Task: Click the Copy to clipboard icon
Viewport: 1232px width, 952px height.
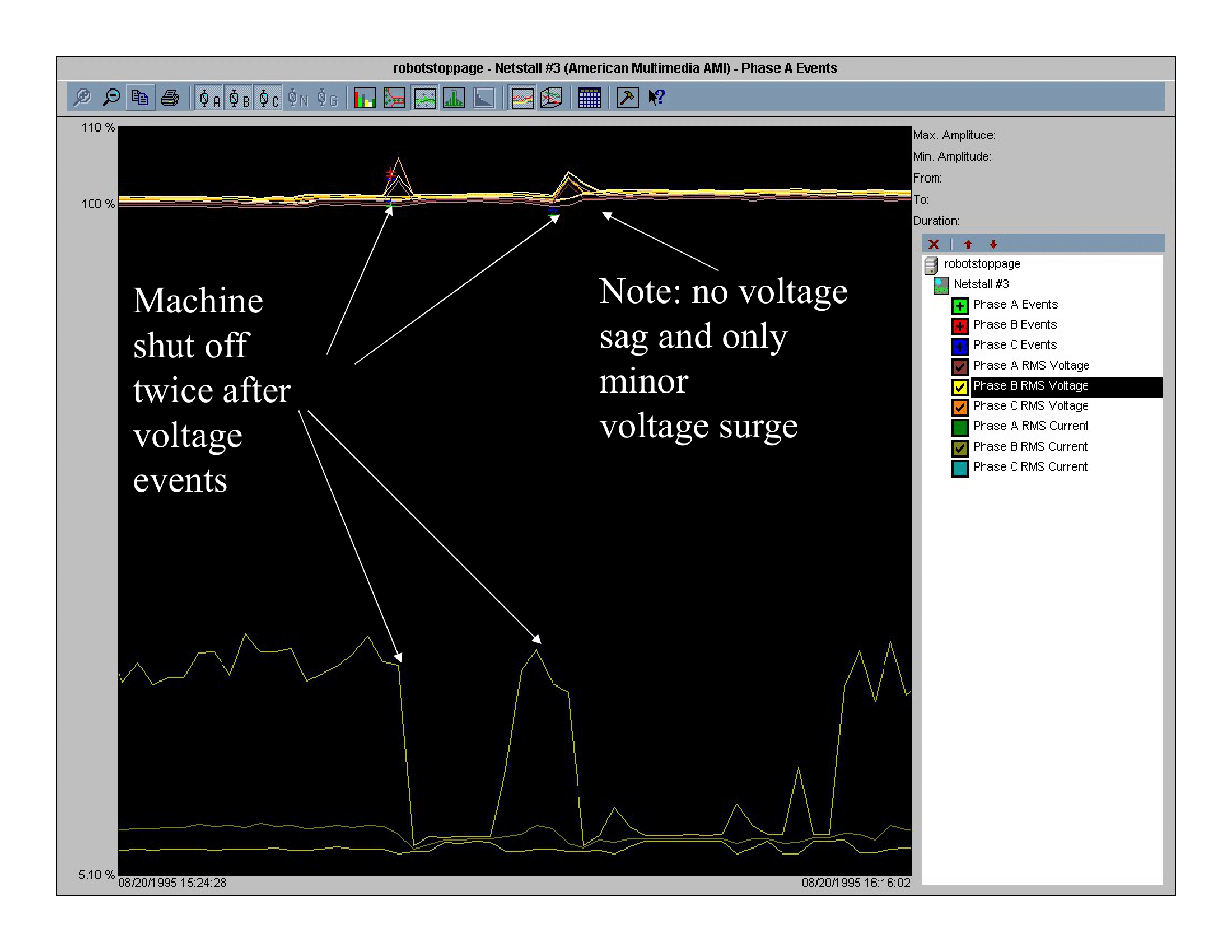Action: pyautogui.click(x=140, y=99)
